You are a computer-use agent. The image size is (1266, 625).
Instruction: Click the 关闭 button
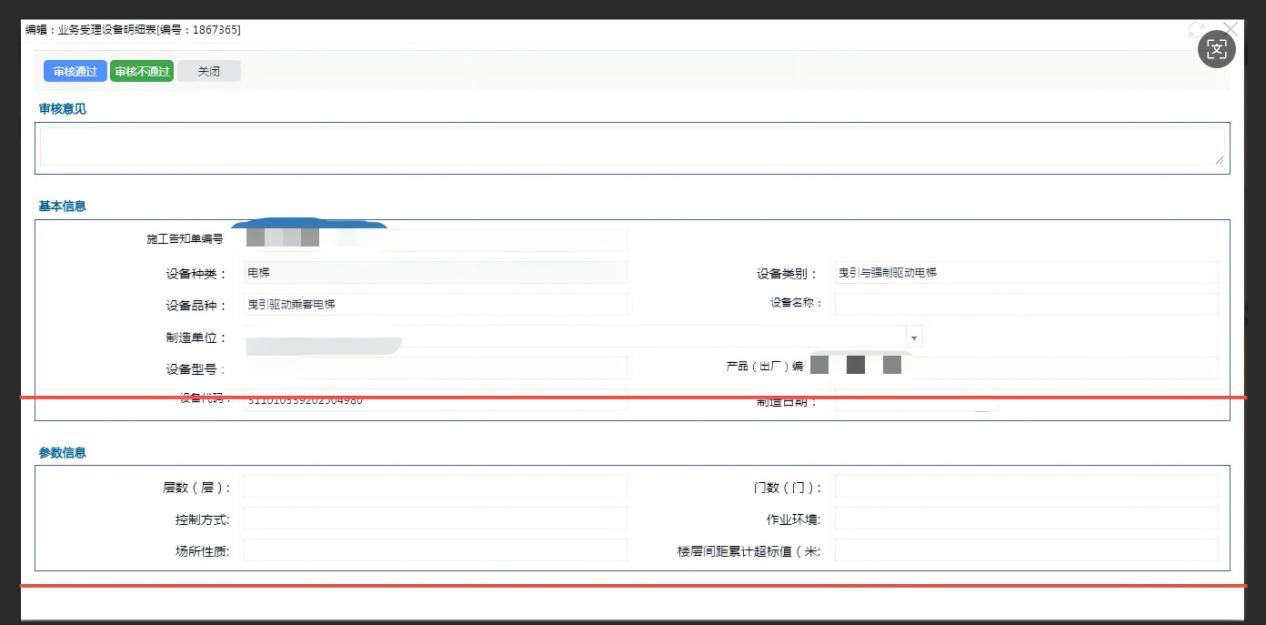[x=209, y=71]
